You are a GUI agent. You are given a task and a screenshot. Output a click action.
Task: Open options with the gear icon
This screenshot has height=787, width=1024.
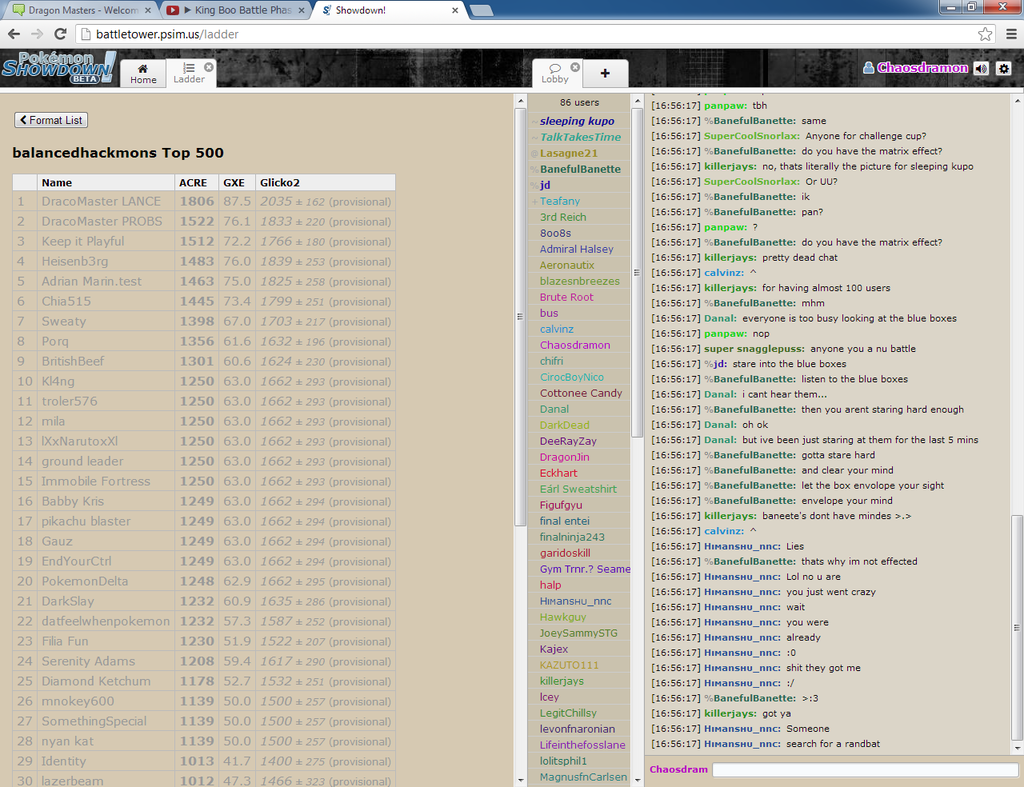click(1004, 68)
